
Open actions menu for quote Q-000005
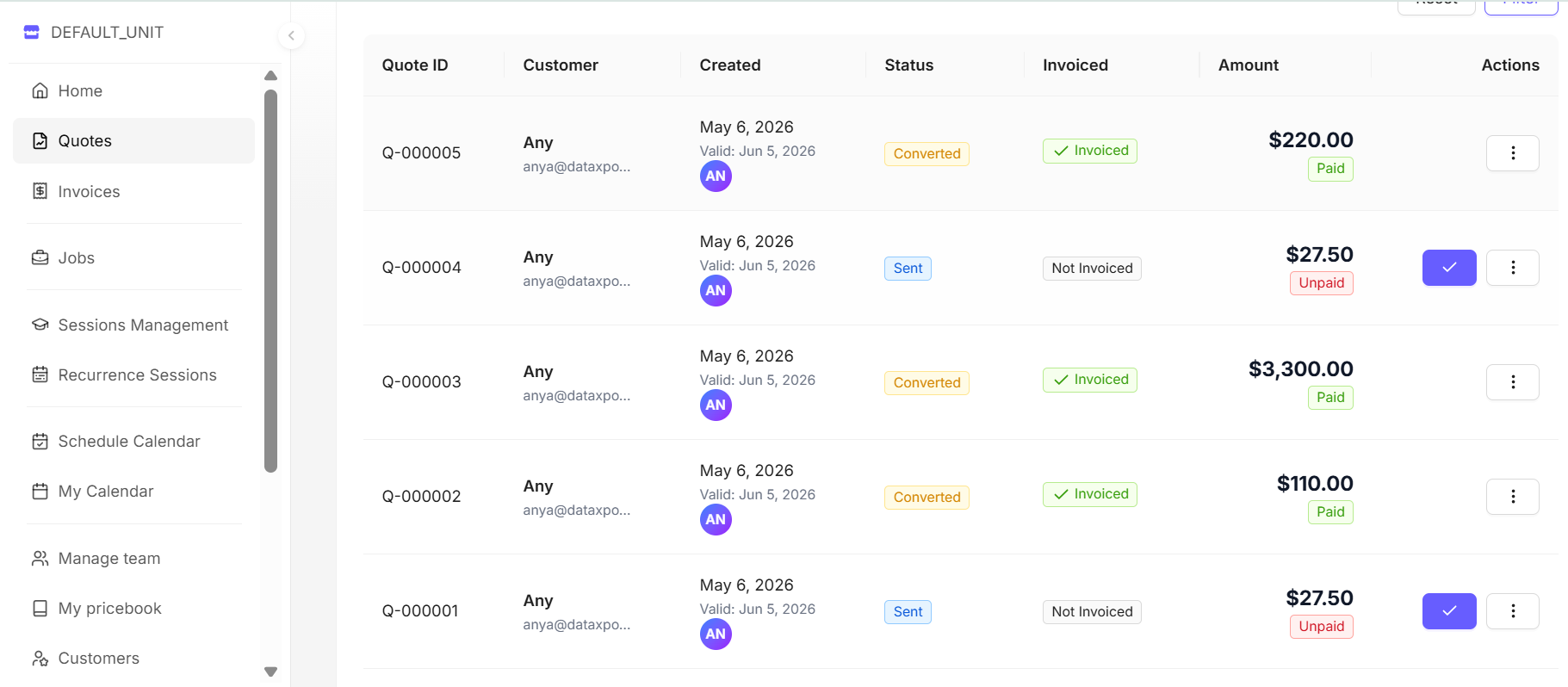tap(1512, 153)
